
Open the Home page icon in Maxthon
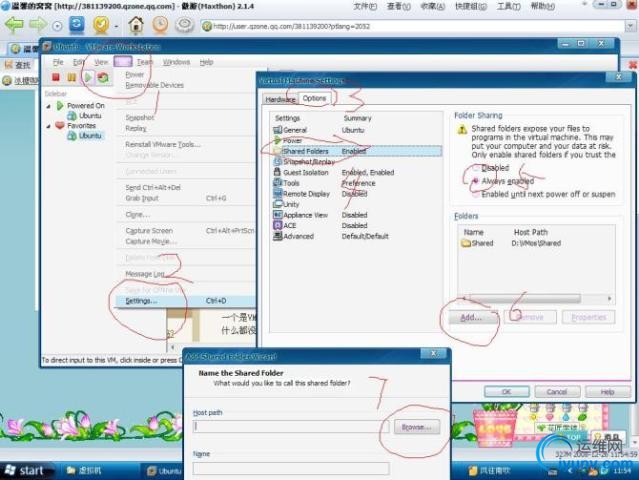click(136, 25)
